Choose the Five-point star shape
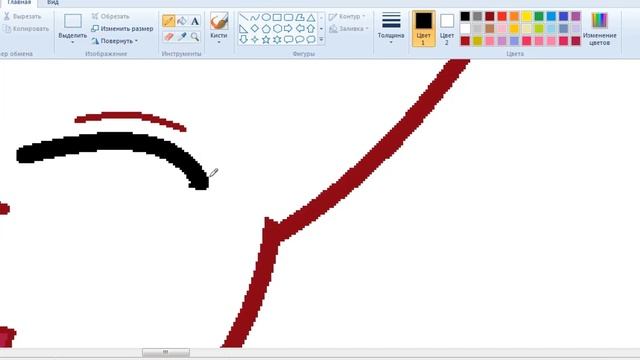 point(266,40)
